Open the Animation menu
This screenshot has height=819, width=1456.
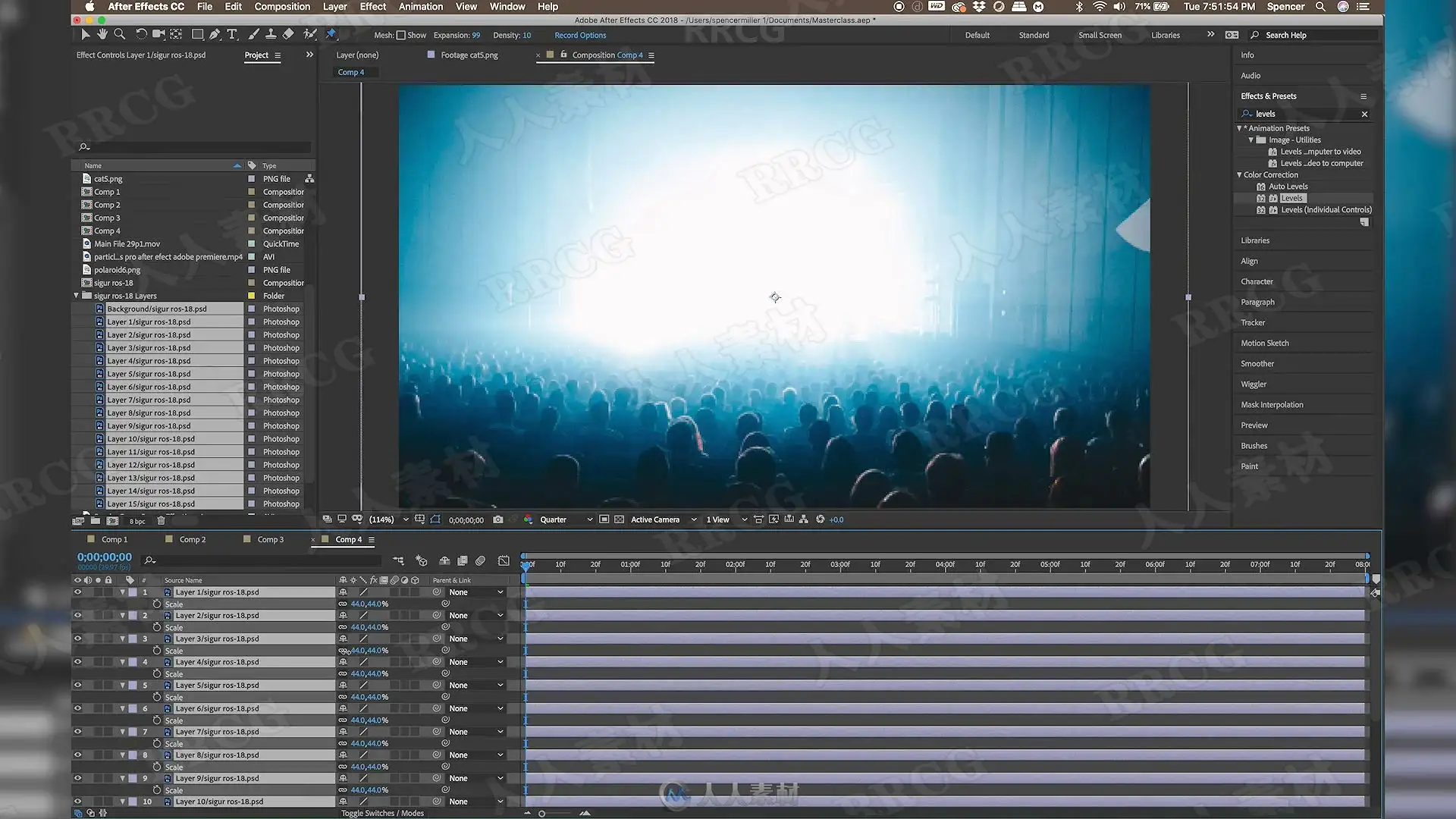click(421, 7)
